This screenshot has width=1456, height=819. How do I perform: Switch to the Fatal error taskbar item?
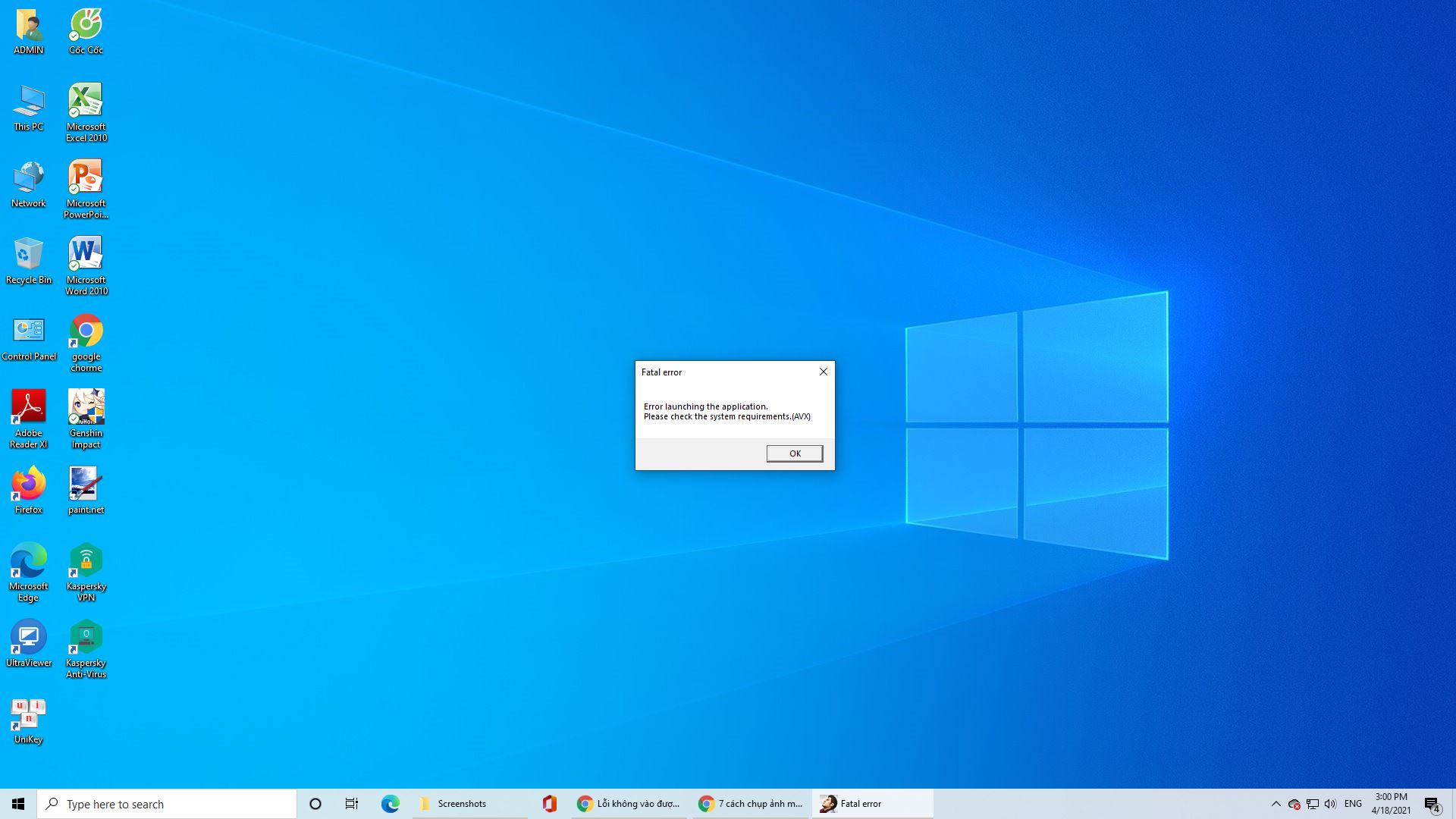(x=872, y=804)
